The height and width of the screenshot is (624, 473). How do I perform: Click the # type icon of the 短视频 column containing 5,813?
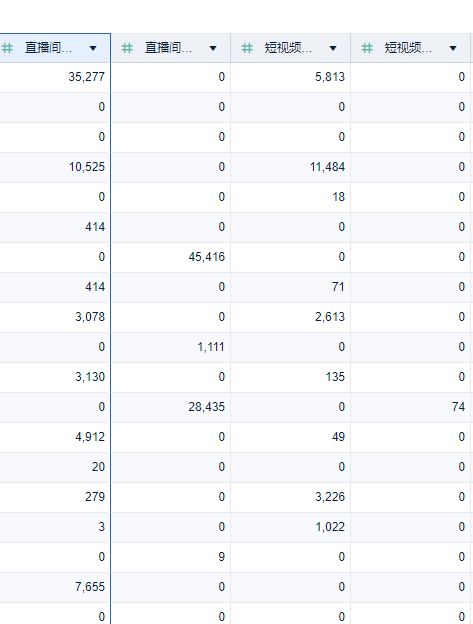[x=247, y=48]
